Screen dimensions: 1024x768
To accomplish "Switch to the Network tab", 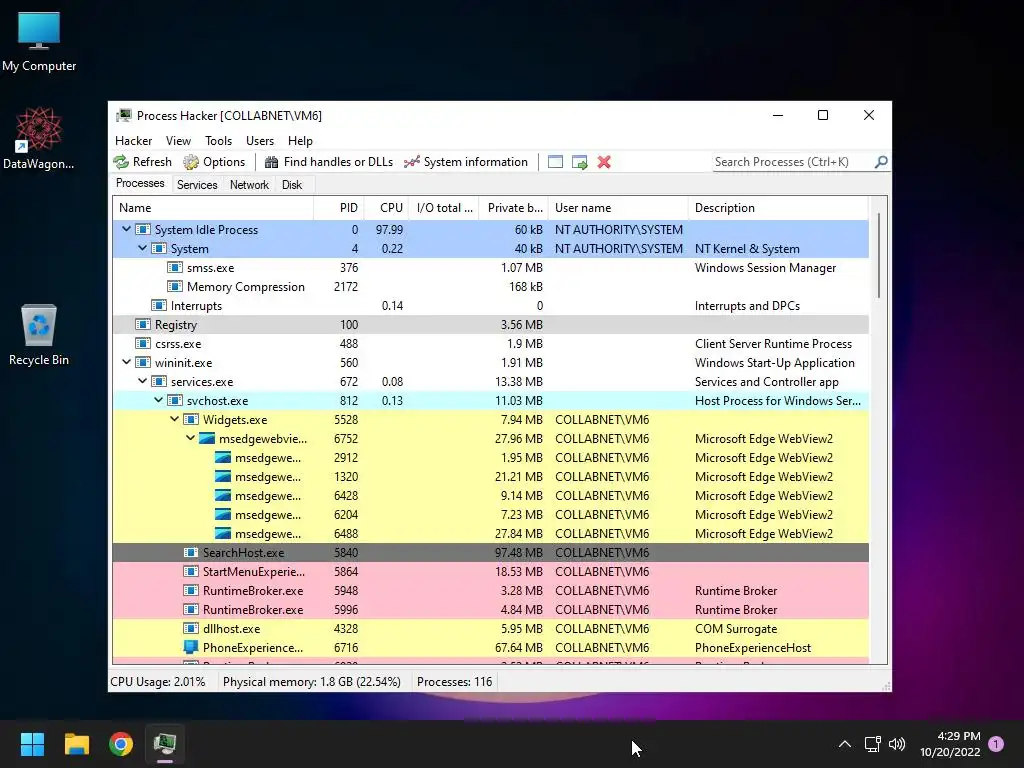I will [249, 185].
